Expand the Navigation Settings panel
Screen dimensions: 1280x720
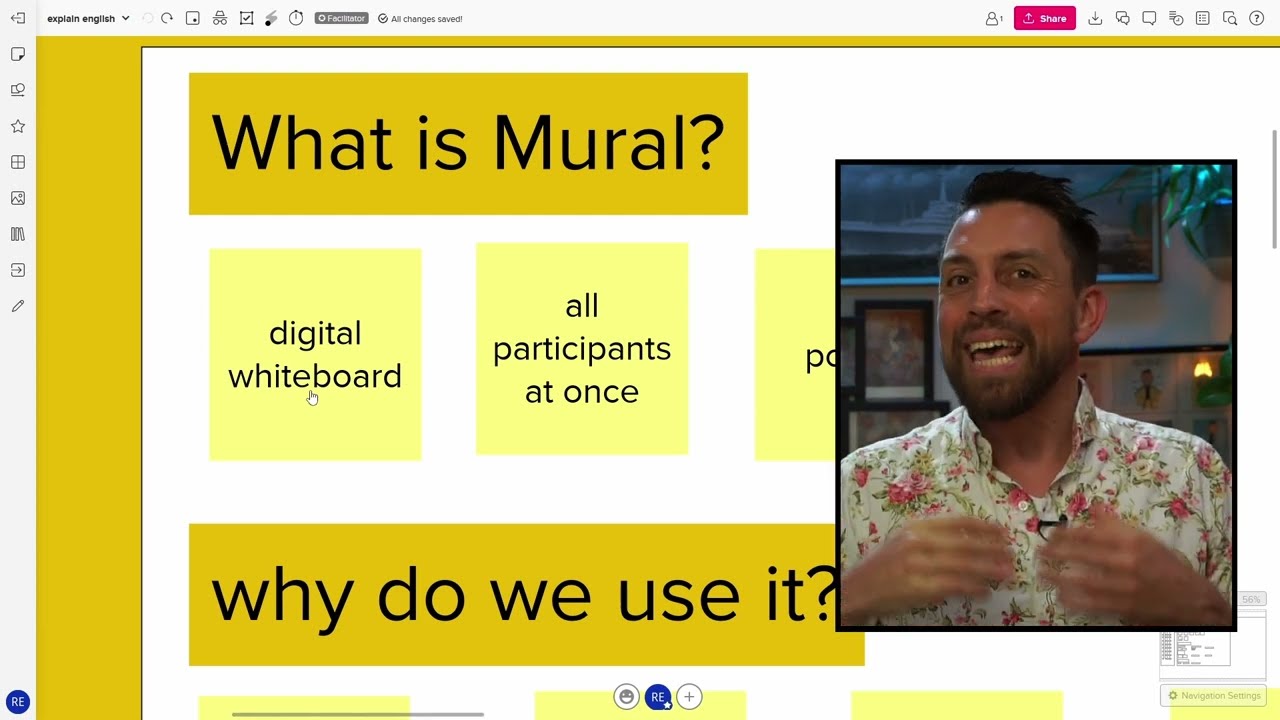tap(1212, 695)
